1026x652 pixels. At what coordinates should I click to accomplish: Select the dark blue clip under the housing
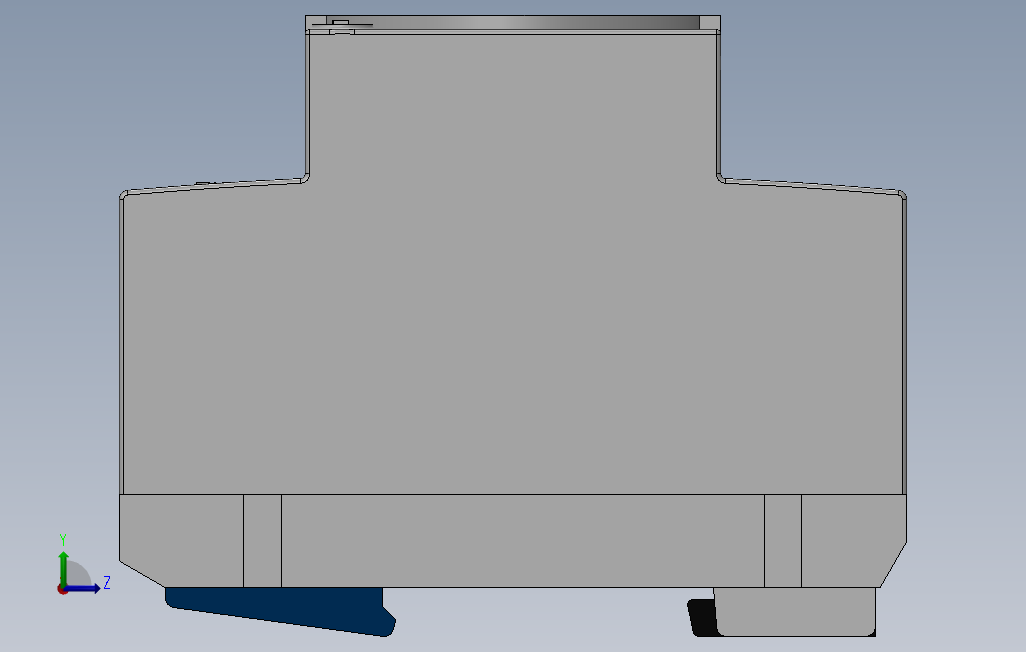click(x=280, y=610)
